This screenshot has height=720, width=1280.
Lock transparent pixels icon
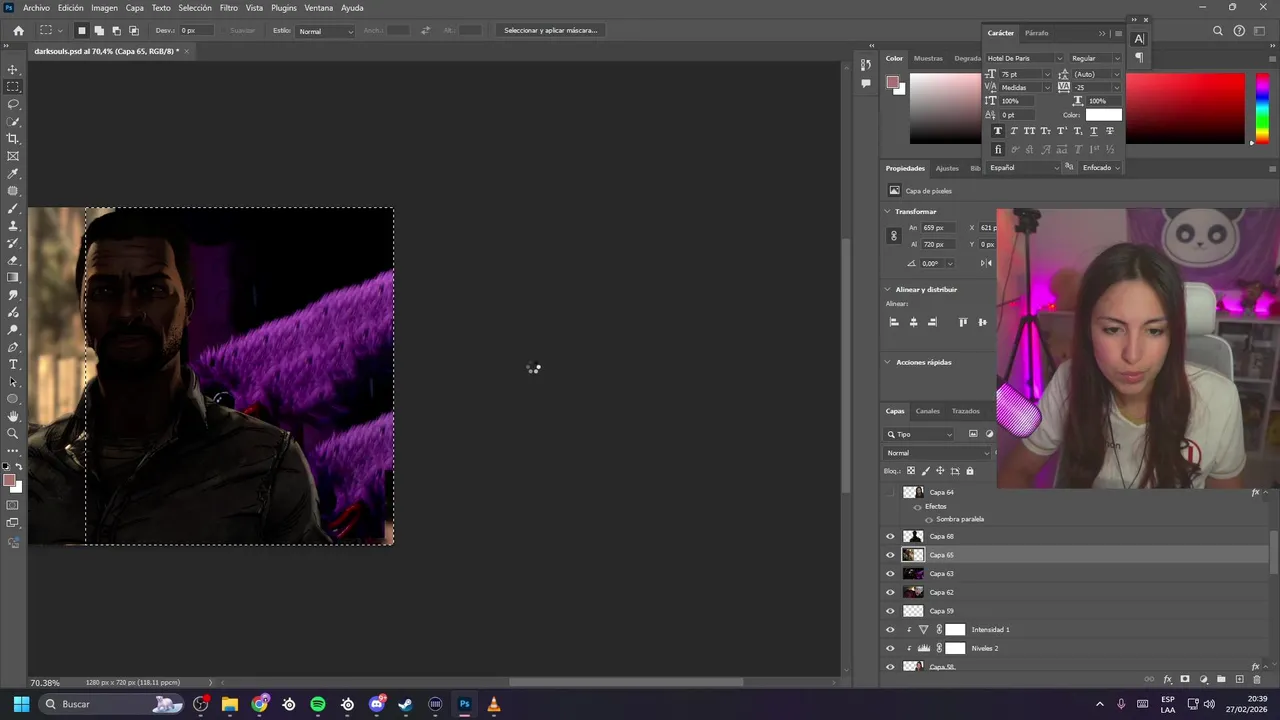911,471
